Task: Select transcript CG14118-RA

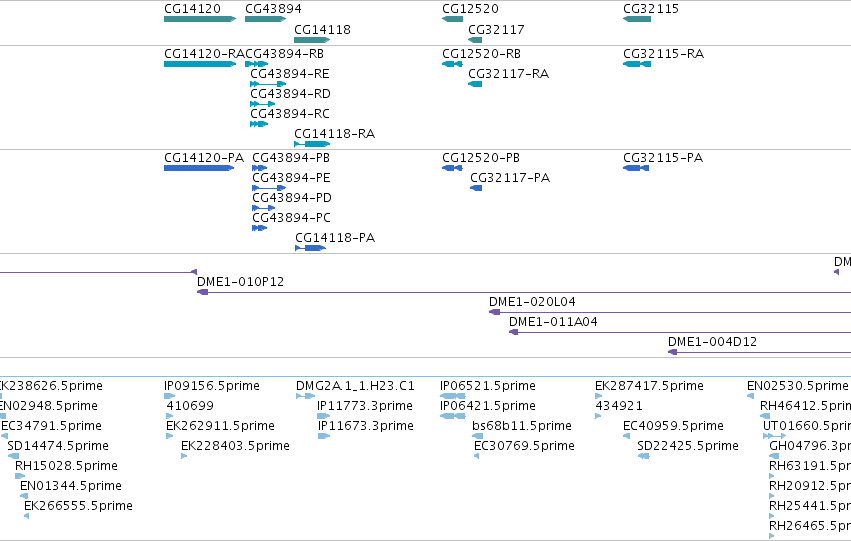Action: [312, 144]
